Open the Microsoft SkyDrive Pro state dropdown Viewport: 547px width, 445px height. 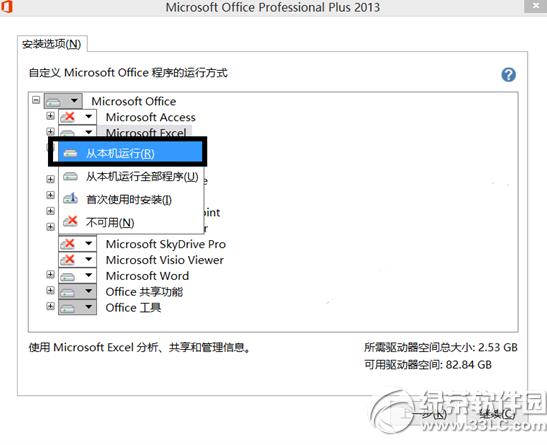tap(77, 244)
